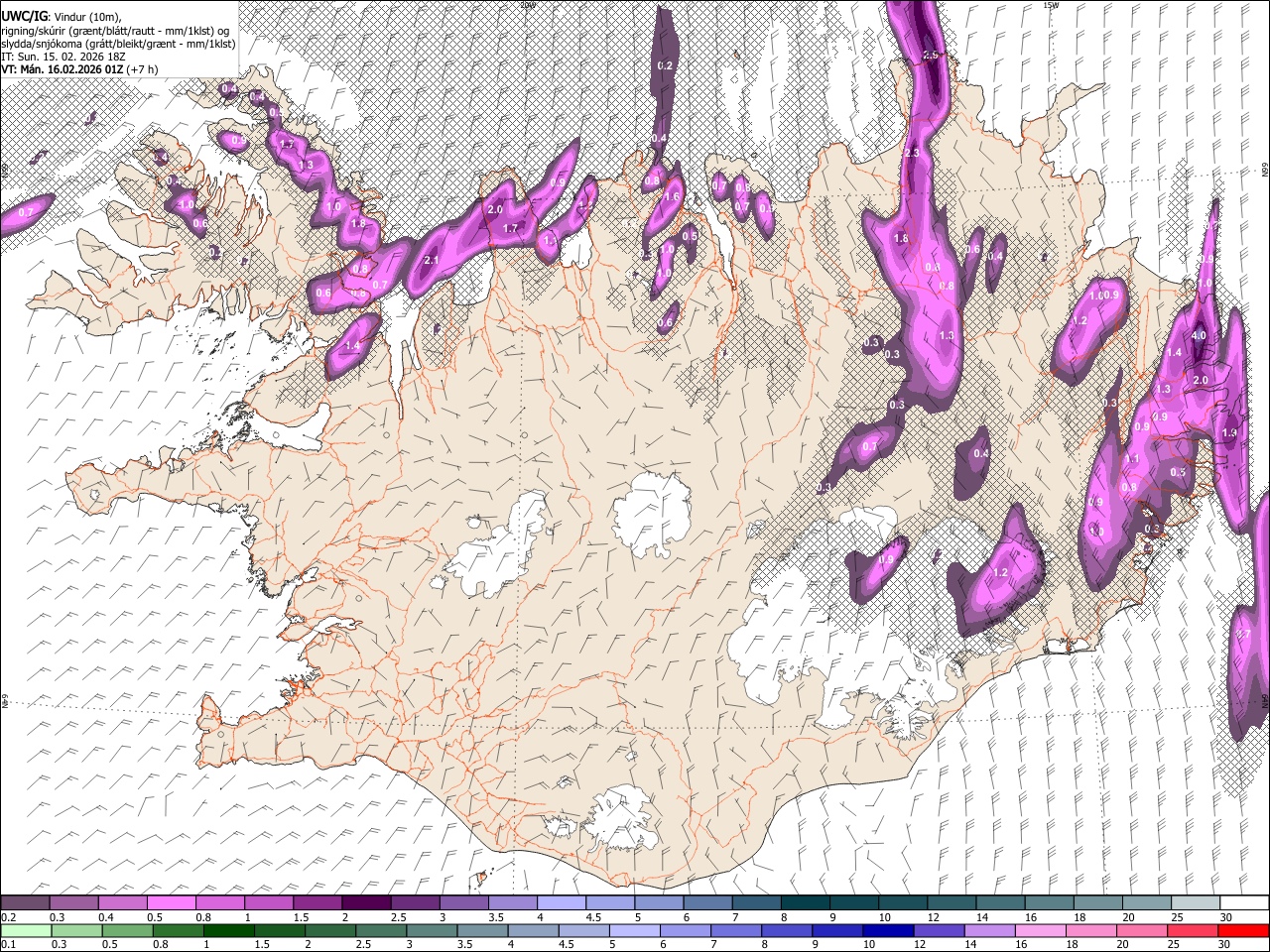
Task: Pick the top-row lavender swatch between 4 and 4.5
Action: [x=562, y=903]
